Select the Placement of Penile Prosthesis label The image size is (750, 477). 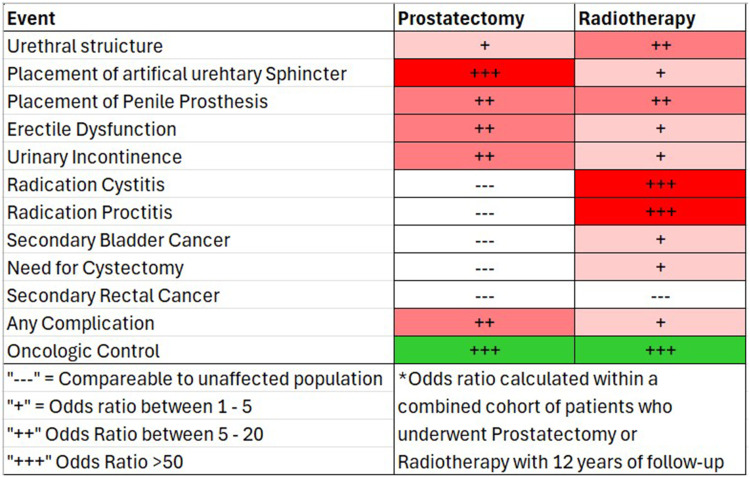pyautogui.click(x=137, y=102)
